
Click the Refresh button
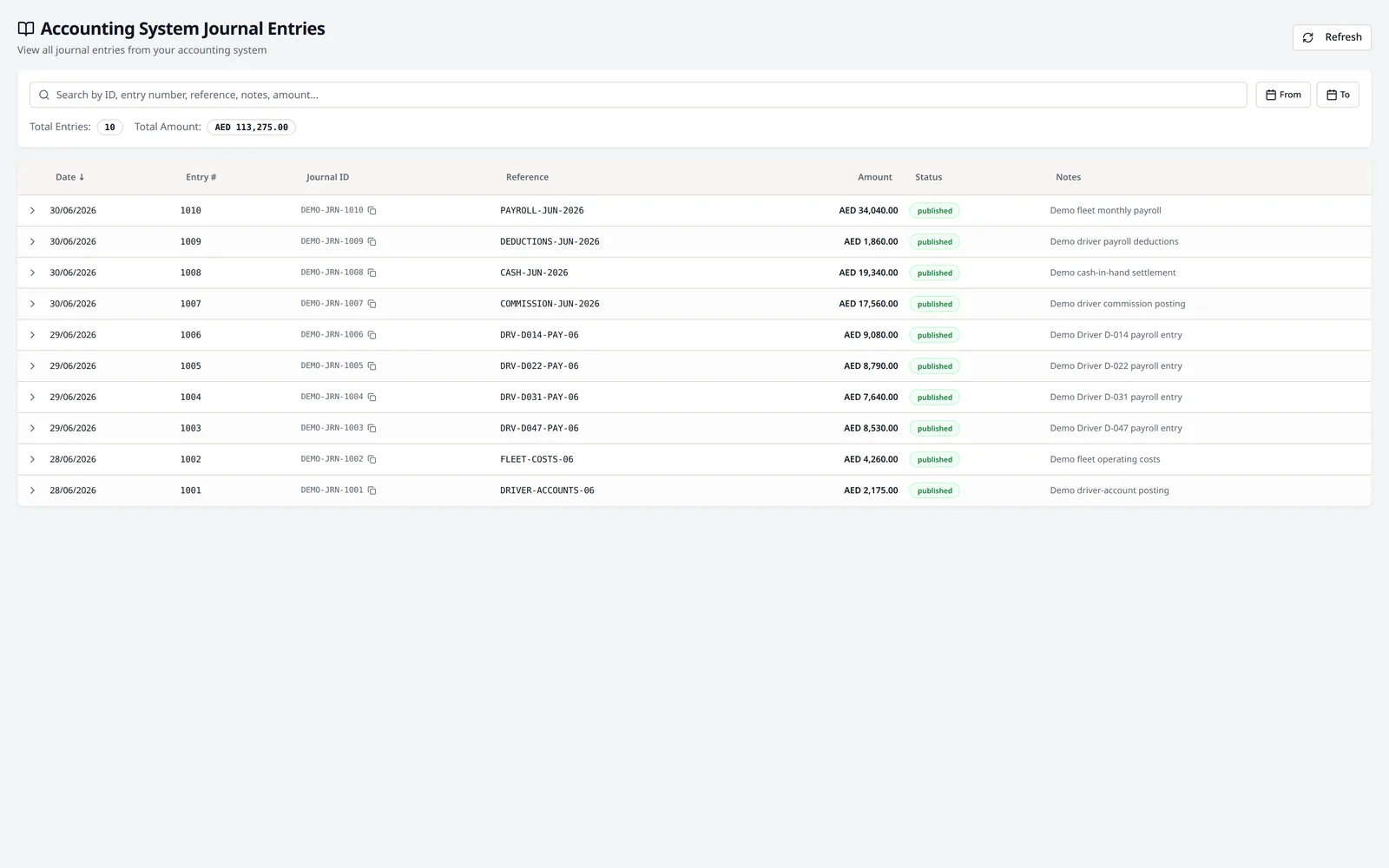tap(1332, 37)
